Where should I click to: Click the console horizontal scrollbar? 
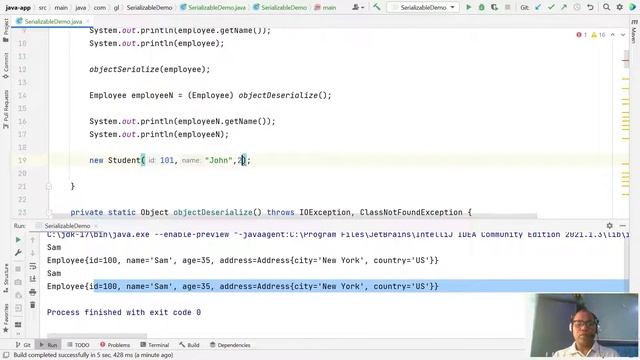[97, 336]
